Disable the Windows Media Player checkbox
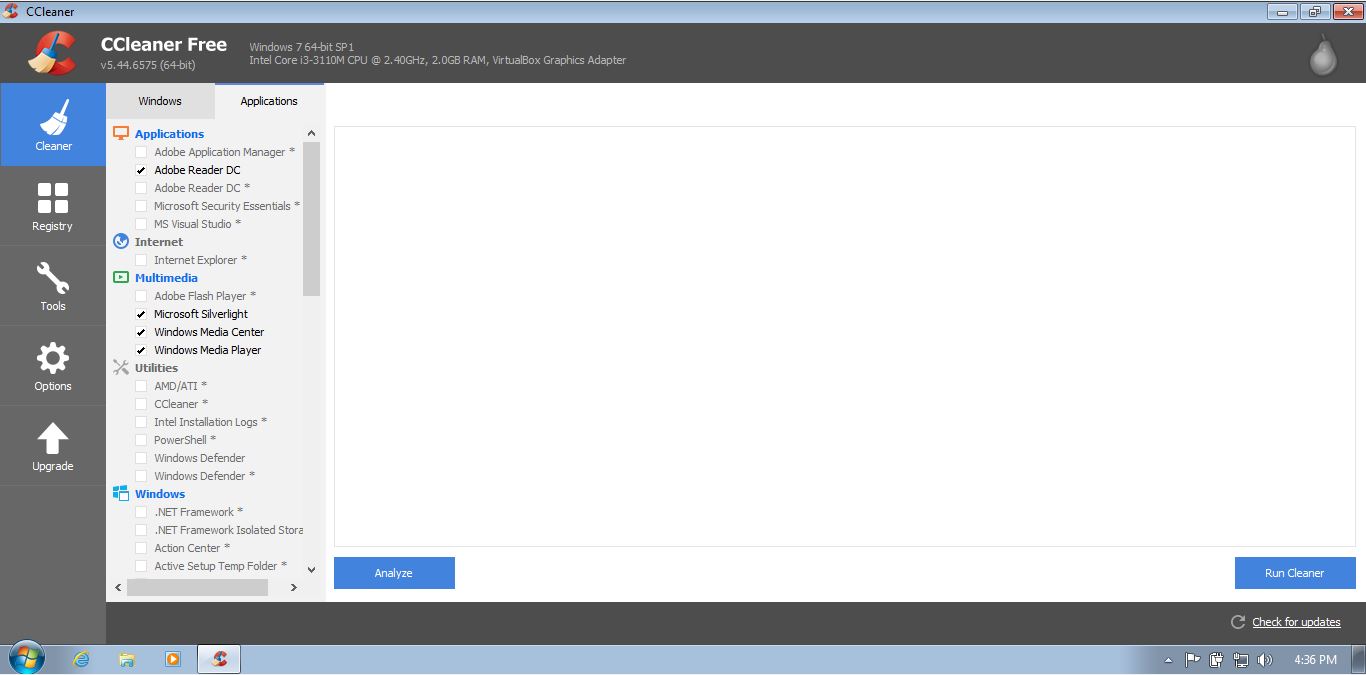This screenshot has width=1366, height=675. (141, 349)
